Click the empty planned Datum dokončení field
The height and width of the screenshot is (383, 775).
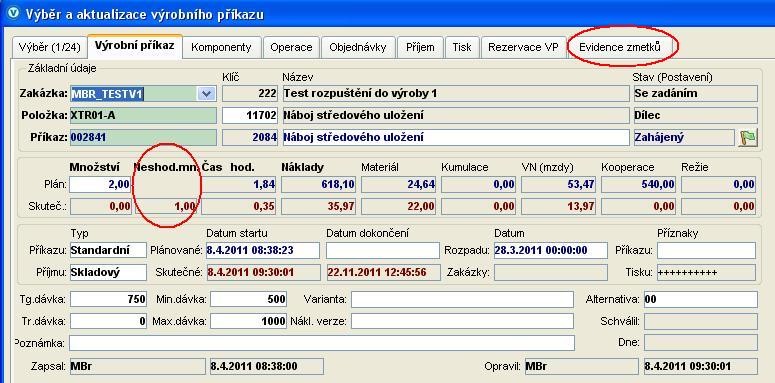click(x=383, y=251)
